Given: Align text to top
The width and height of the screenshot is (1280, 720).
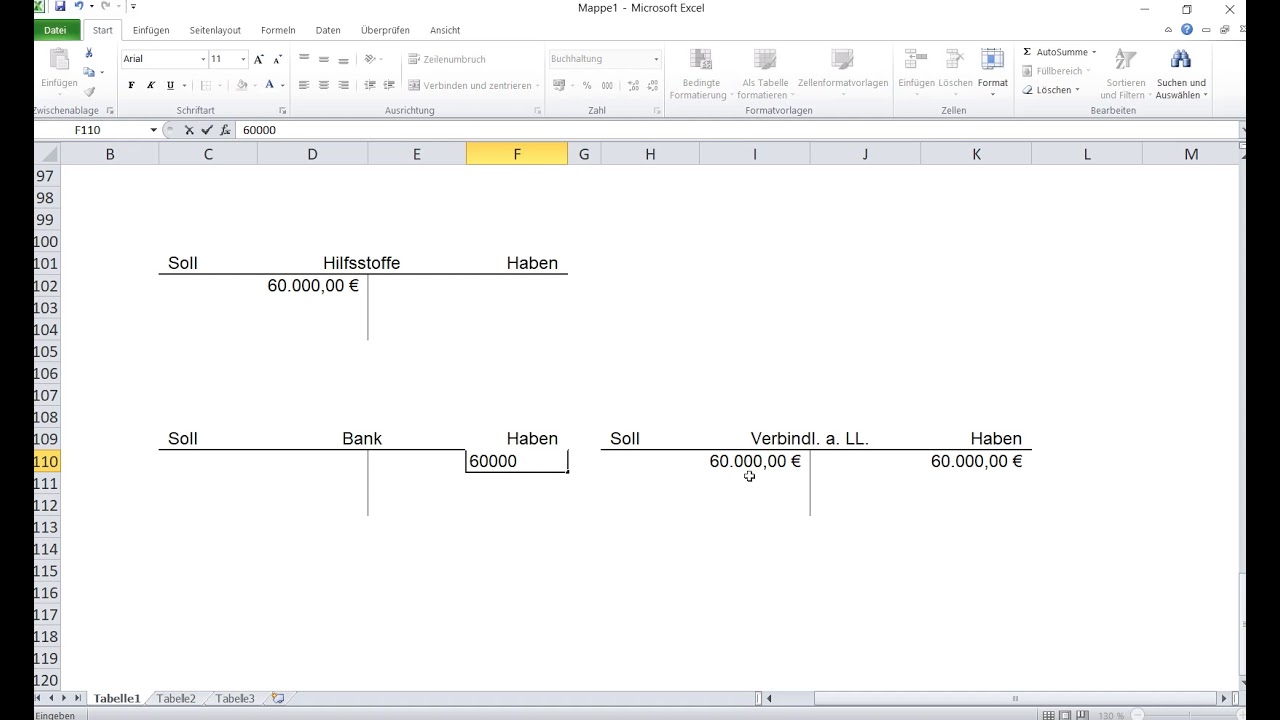Looking at the screenshot, I should click(304, 59).
